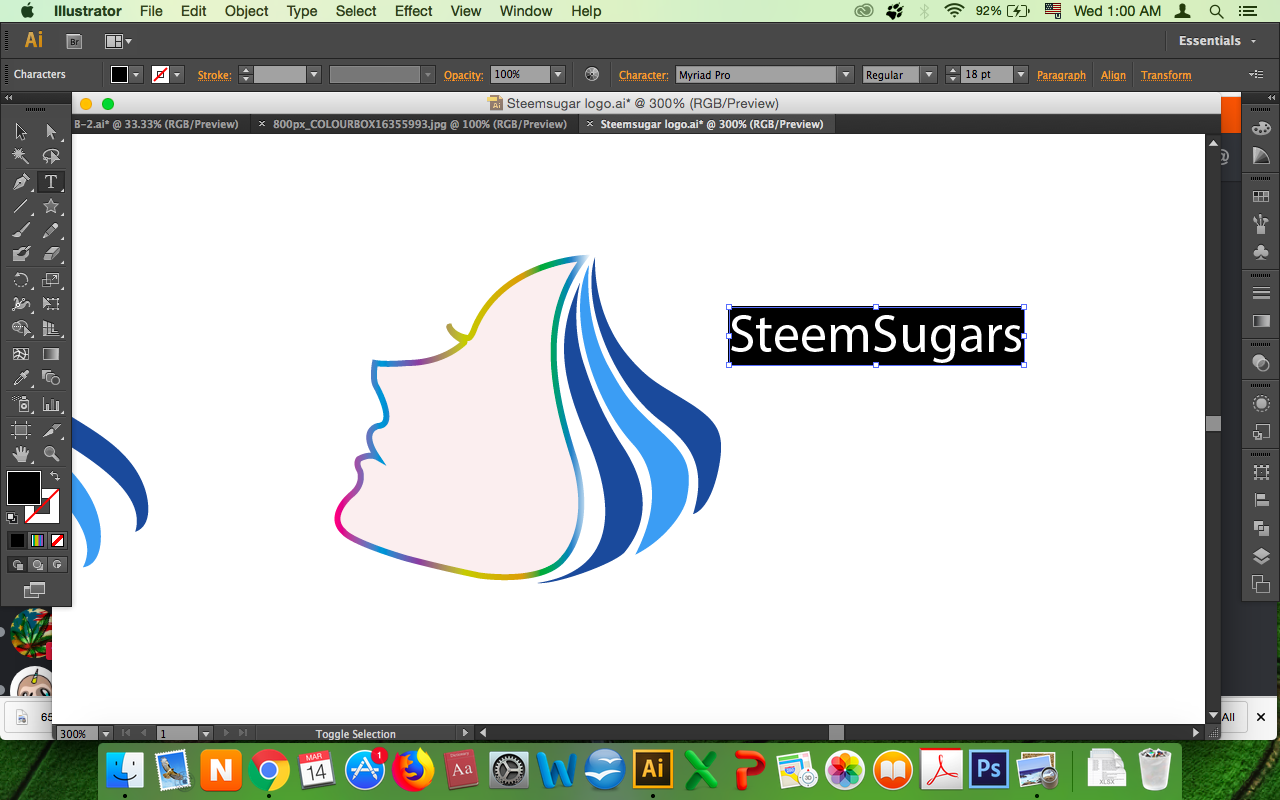Image resolution: width=1280 pixels, height=800 pixels.
Task: Reset default fill and stroke
Action: point(12,518)
